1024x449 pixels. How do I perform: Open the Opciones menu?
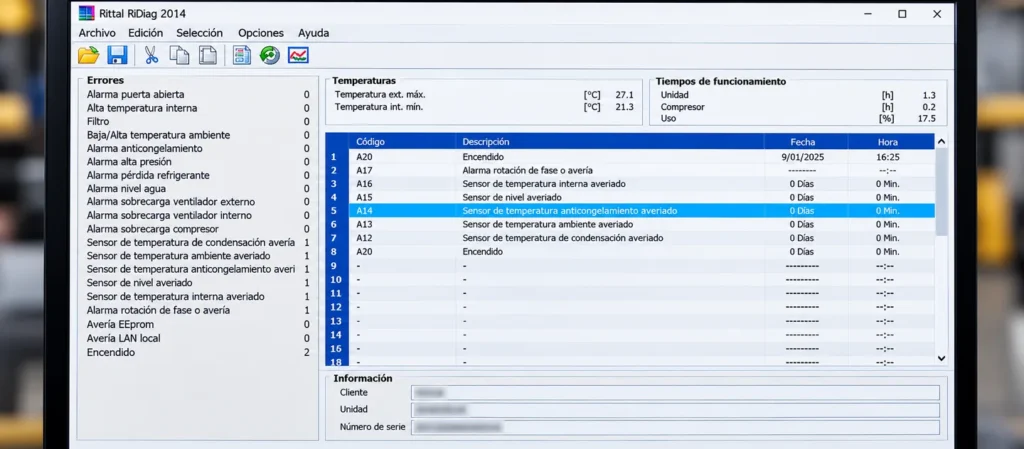tap(261, 33)
